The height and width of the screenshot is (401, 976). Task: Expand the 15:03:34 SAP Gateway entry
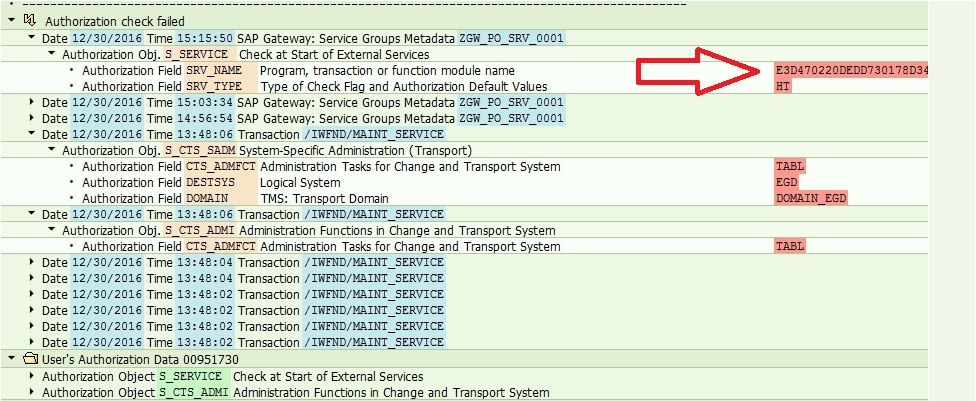coord(32,101)
